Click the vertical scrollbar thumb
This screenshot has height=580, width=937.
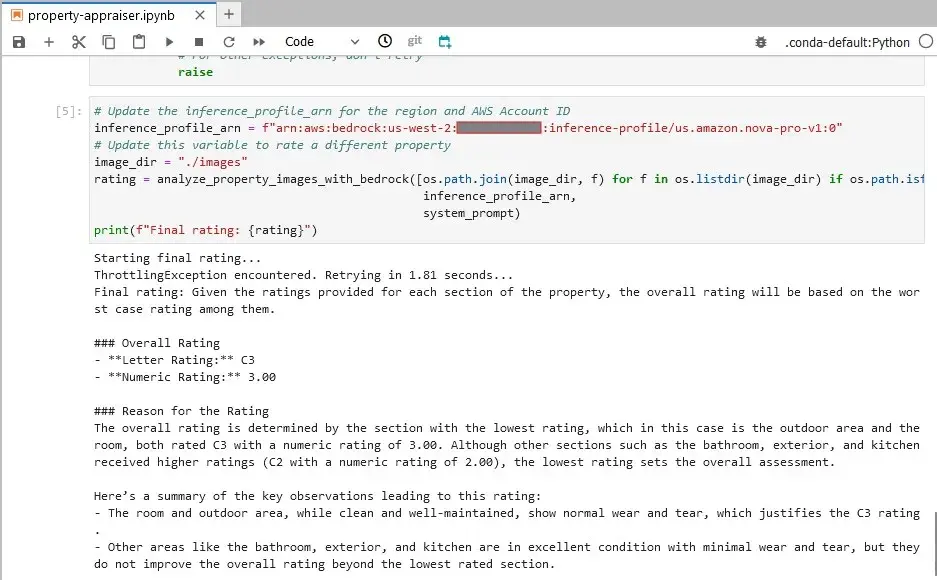(x=935, y=545)
